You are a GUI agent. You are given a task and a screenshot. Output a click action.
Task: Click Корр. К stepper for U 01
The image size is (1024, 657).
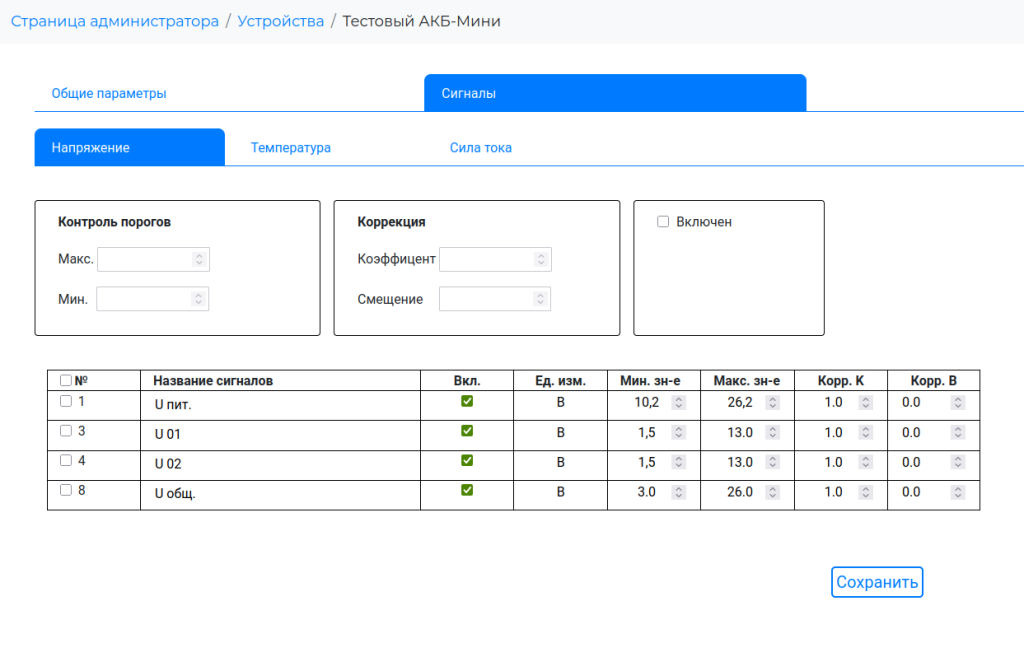point(866,432)
